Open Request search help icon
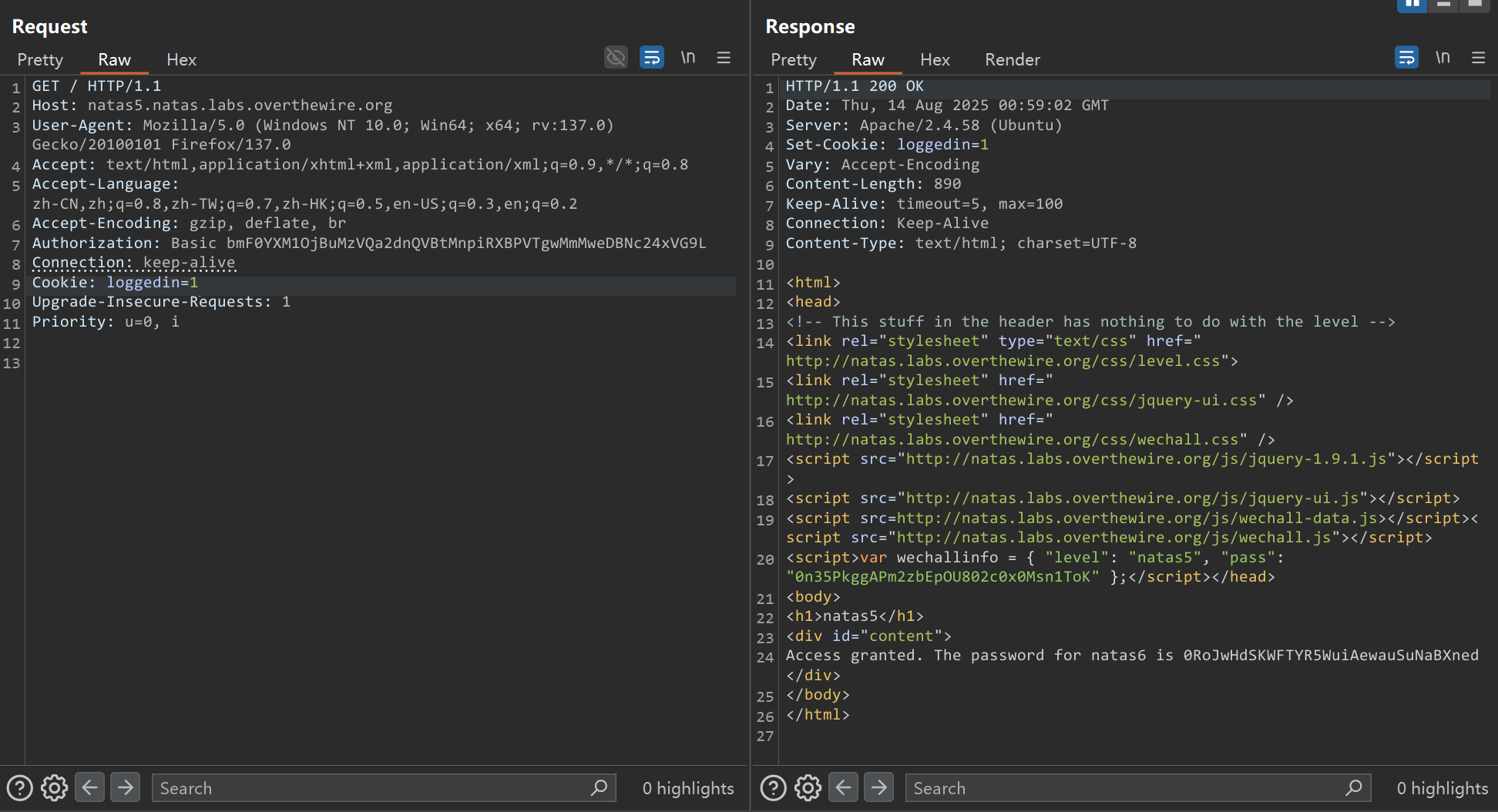The width and height of the screenshot is (1498, 812). pos(19,788)
